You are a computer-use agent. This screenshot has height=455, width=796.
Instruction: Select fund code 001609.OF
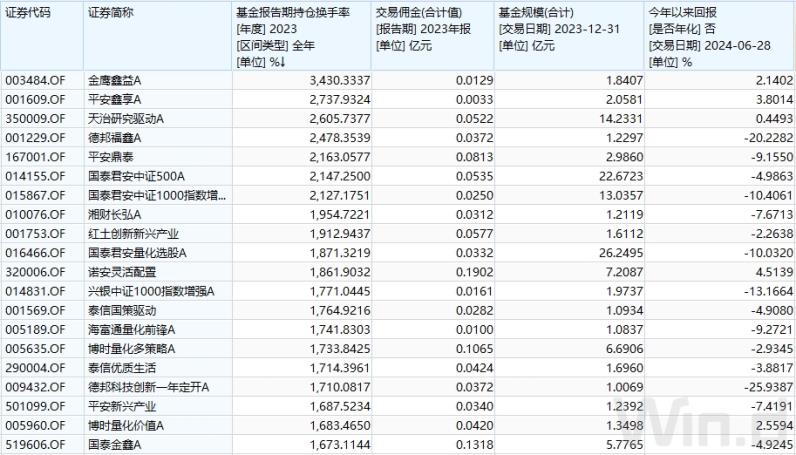(36, 100)
